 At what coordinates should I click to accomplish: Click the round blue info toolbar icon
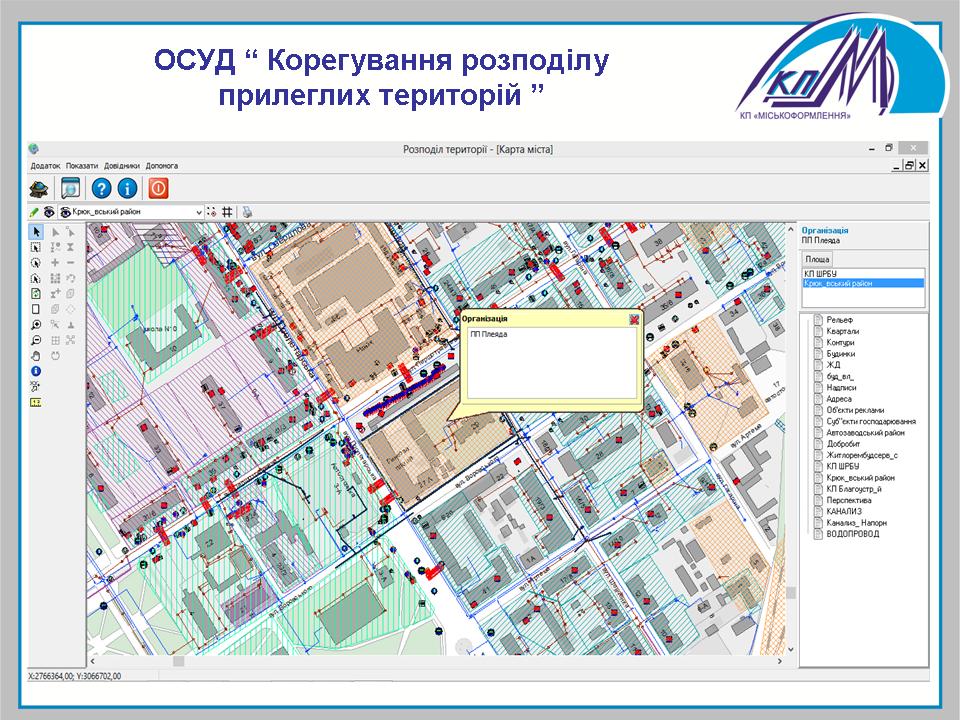(x=127, y=188)
